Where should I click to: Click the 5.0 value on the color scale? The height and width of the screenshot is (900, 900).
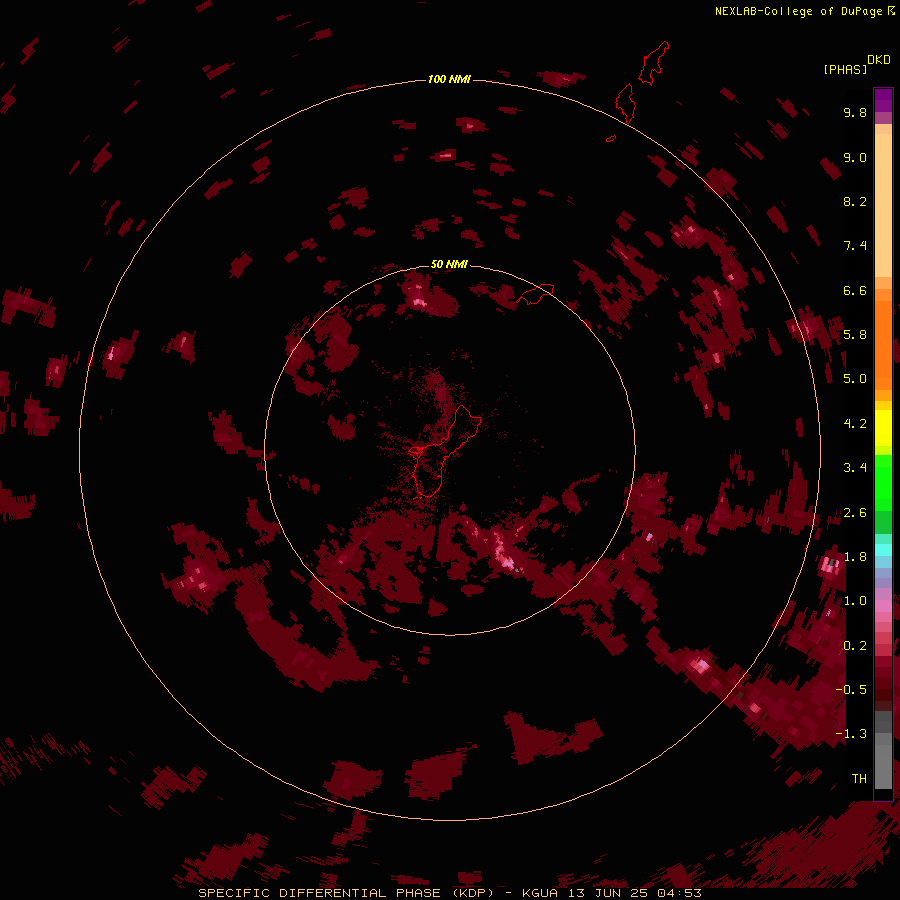(x=855, y=379)
